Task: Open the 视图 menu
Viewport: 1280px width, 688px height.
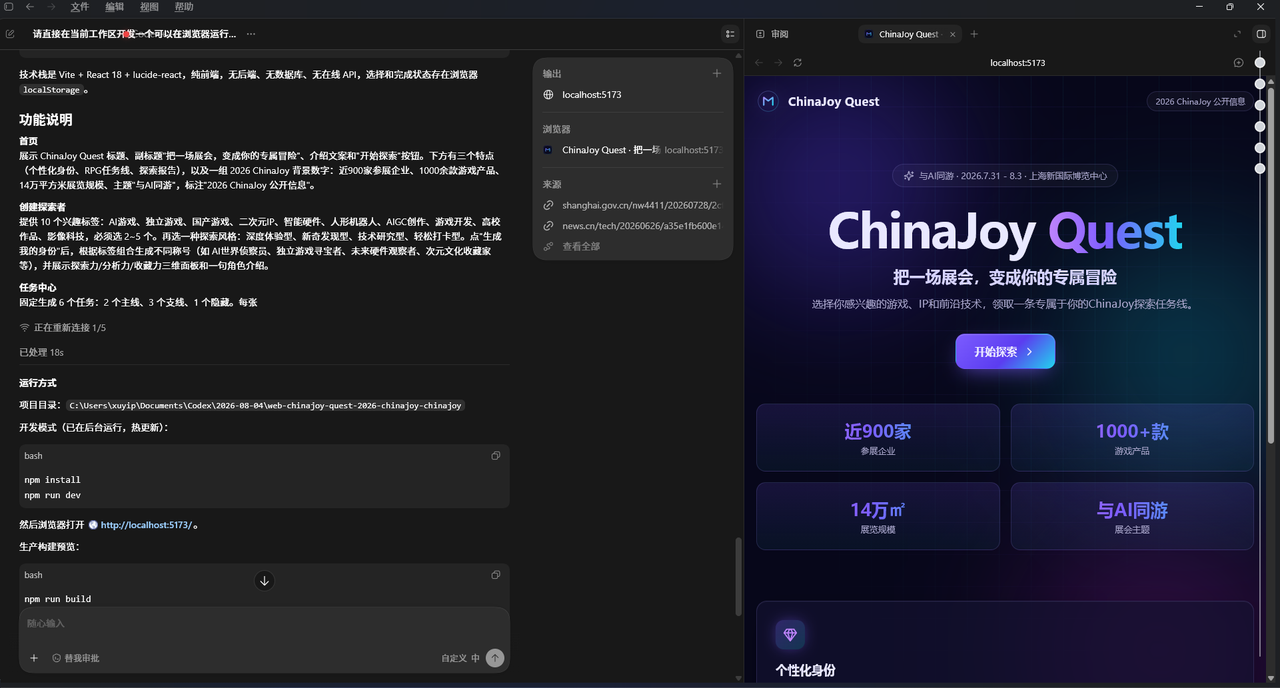Action: click(149, 7)
